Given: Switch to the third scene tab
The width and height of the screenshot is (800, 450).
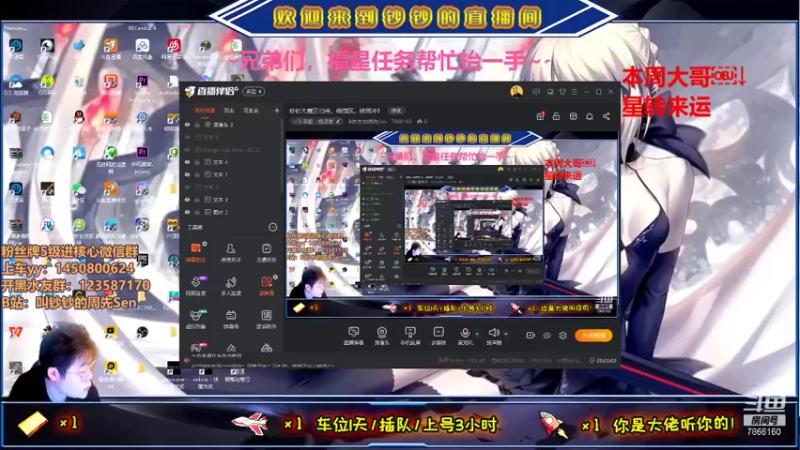Looking at the screenshot, I should pos(251,110).
